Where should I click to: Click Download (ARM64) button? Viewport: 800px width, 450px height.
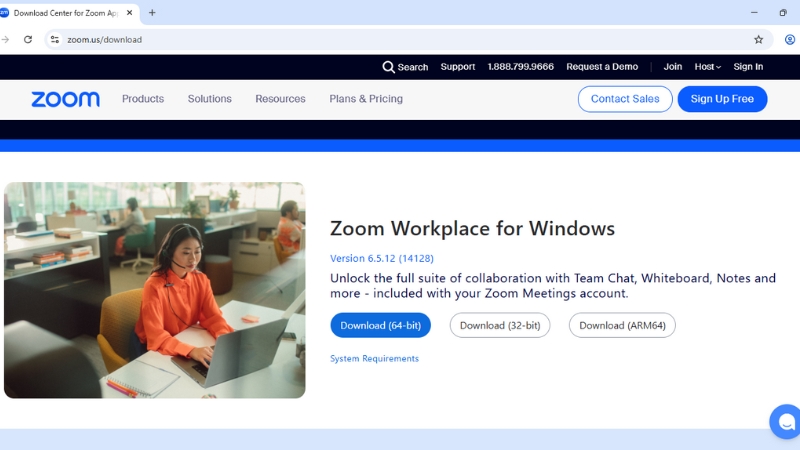coord(622,326)
